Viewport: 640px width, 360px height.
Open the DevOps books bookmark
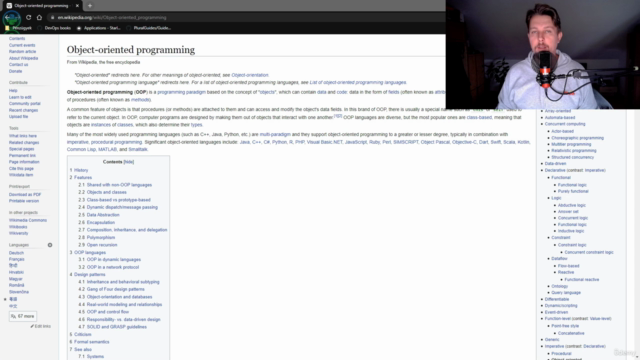coord(54,28)
